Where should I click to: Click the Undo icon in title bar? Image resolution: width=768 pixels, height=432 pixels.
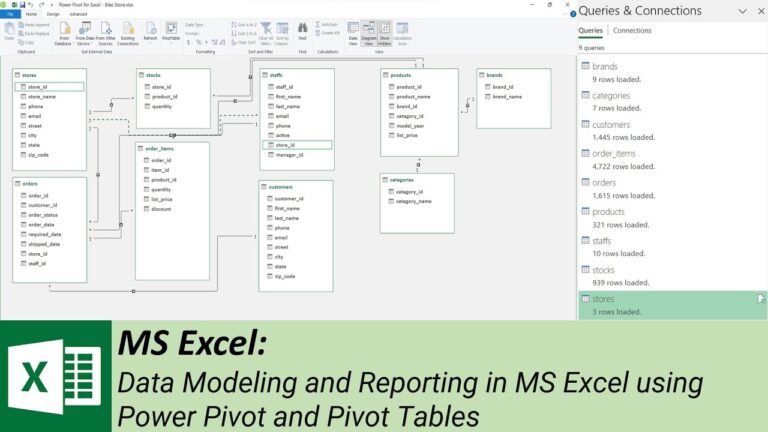[x=30, y=5]
